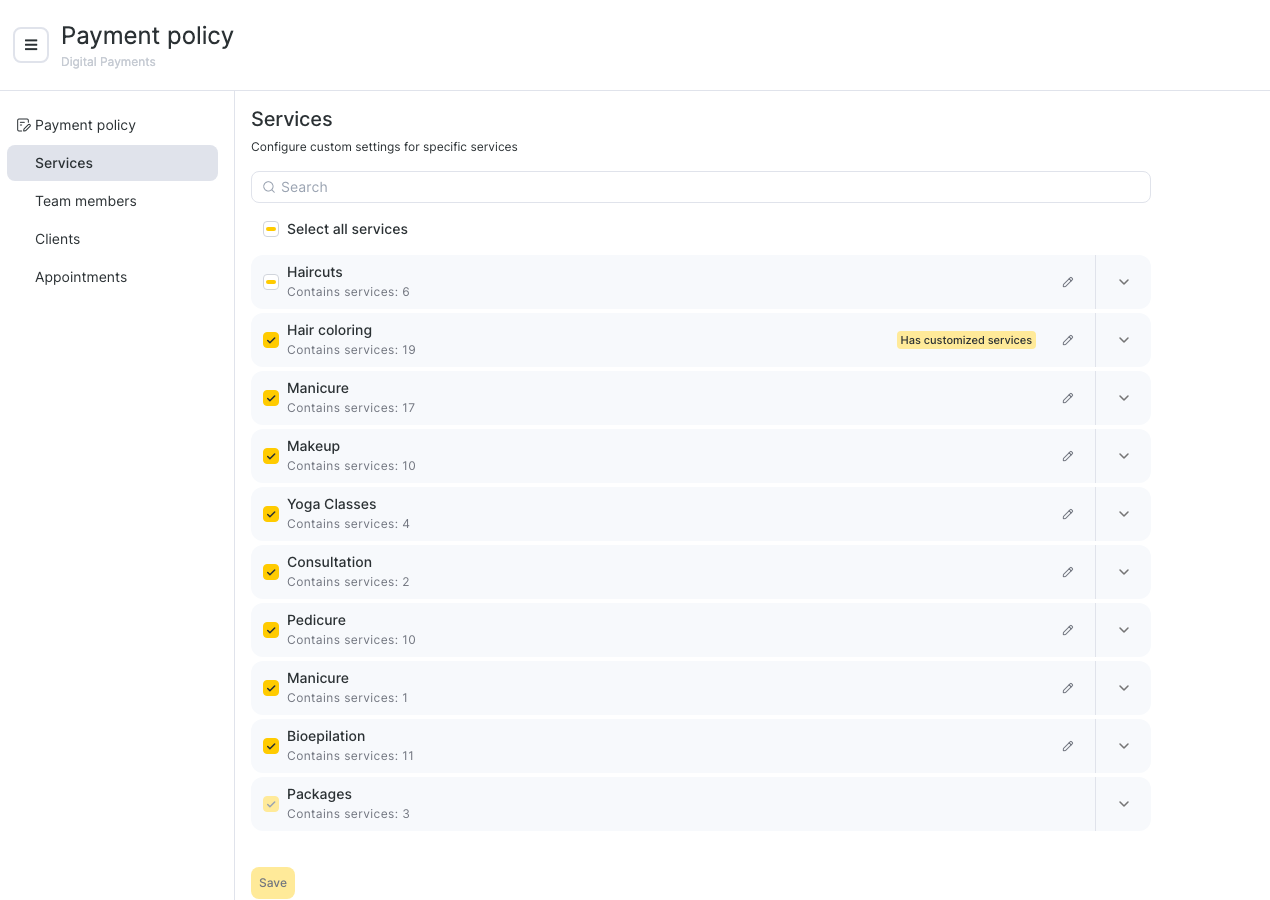Expand the Consultation row chevron
Screen dimensions: 1270x900
[1124, 572]
